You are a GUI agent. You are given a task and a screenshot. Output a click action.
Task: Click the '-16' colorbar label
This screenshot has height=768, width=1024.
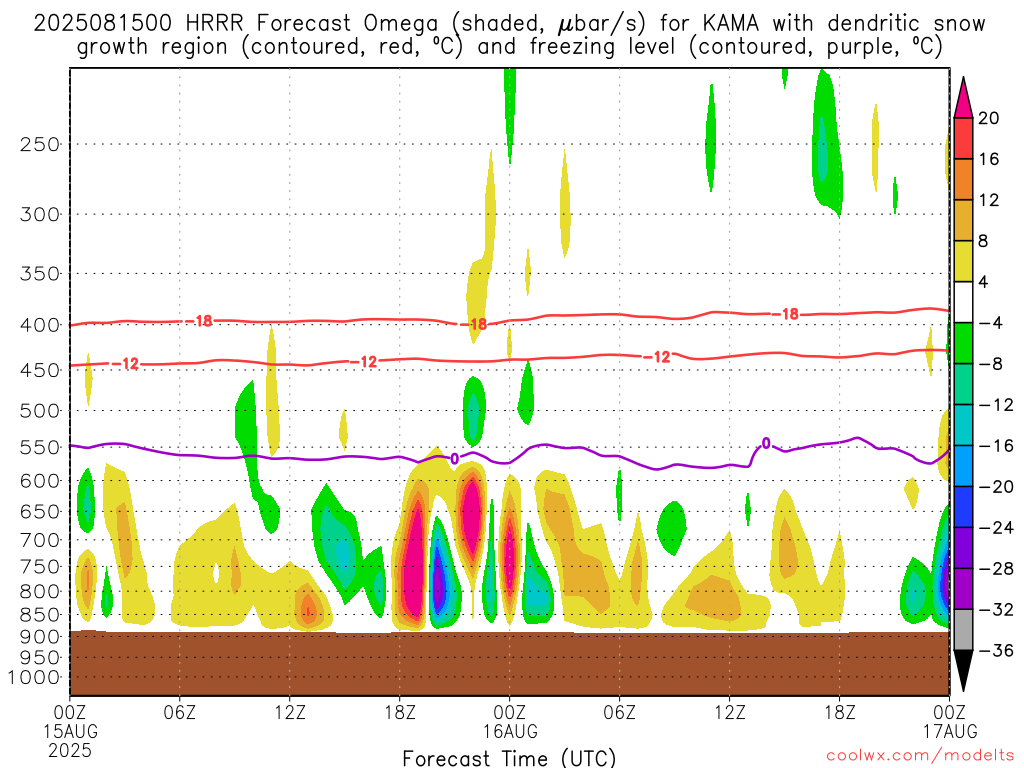(996, 446)
